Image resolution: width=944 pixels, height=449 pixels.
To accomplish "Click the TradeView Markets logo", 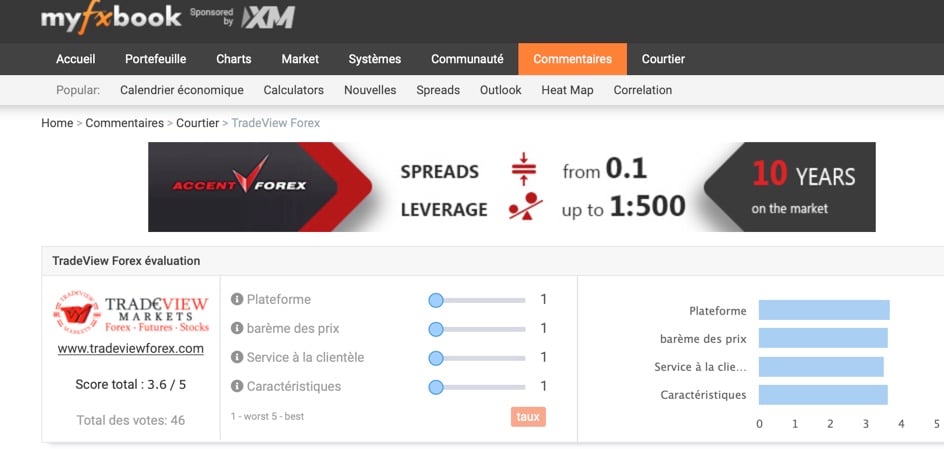I will [131, 313].
